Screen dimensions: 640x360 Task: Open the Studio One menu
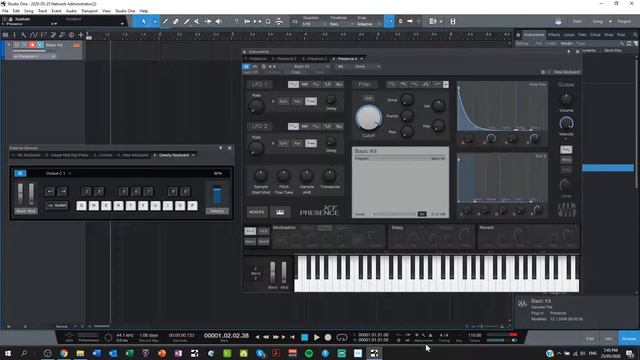[125, 11]
